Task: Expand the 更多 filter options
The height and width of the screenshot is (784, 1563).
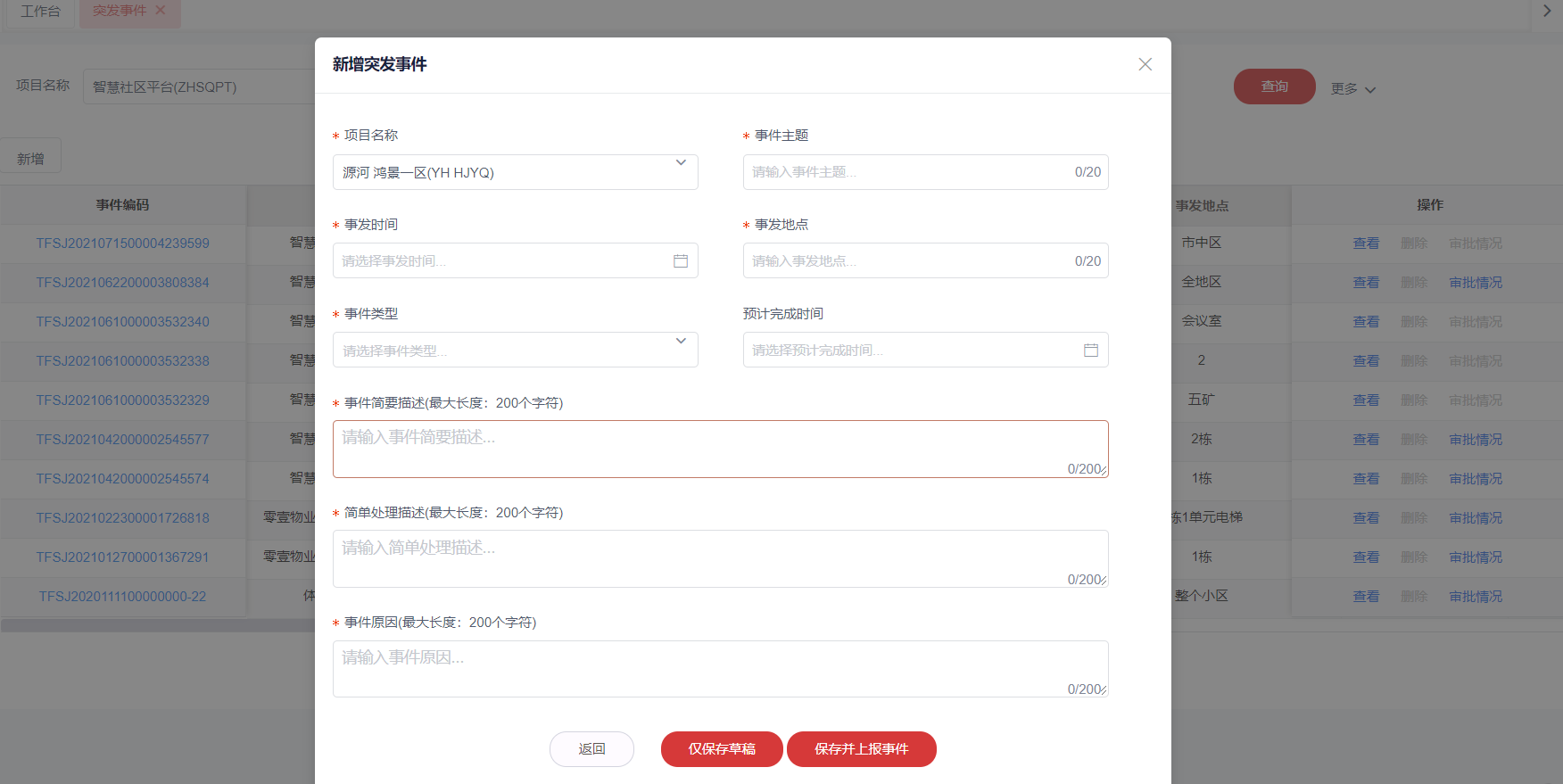Action: 1353,89
